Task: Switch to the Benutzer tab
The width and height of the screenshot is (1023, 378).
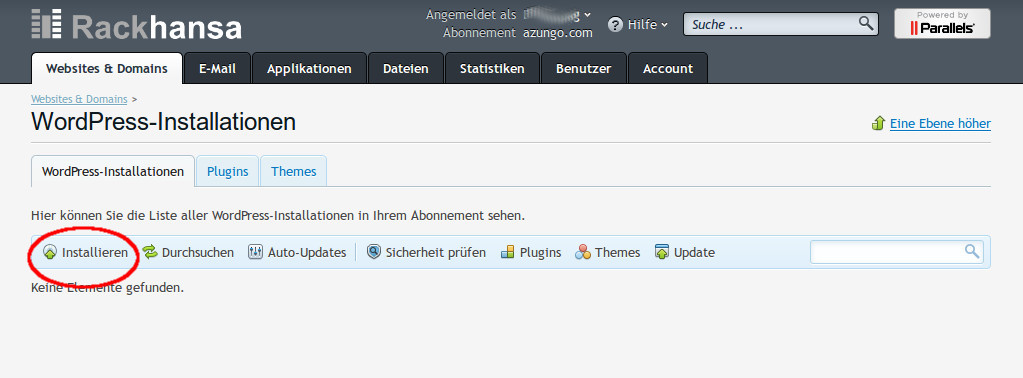Action: pyautogui.click(x=583, y=68)
